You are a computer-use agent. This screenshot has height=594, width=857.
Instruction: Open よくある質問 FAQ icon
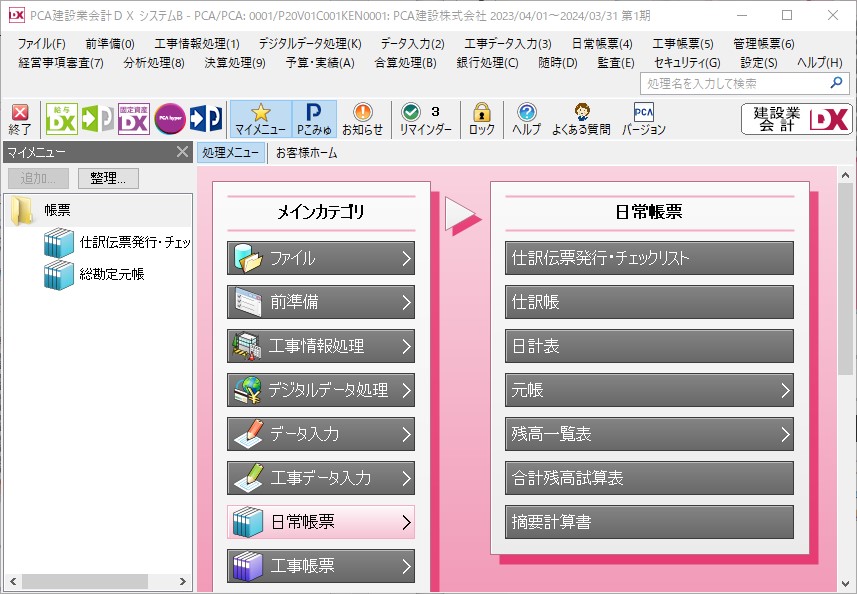tap(581, 119)
